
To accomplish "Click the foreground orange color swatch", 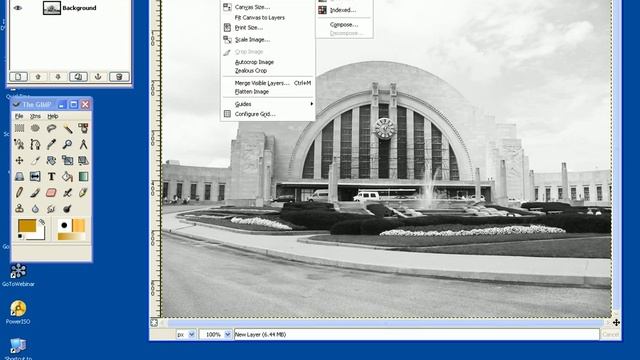I will [x=26, y=226].
